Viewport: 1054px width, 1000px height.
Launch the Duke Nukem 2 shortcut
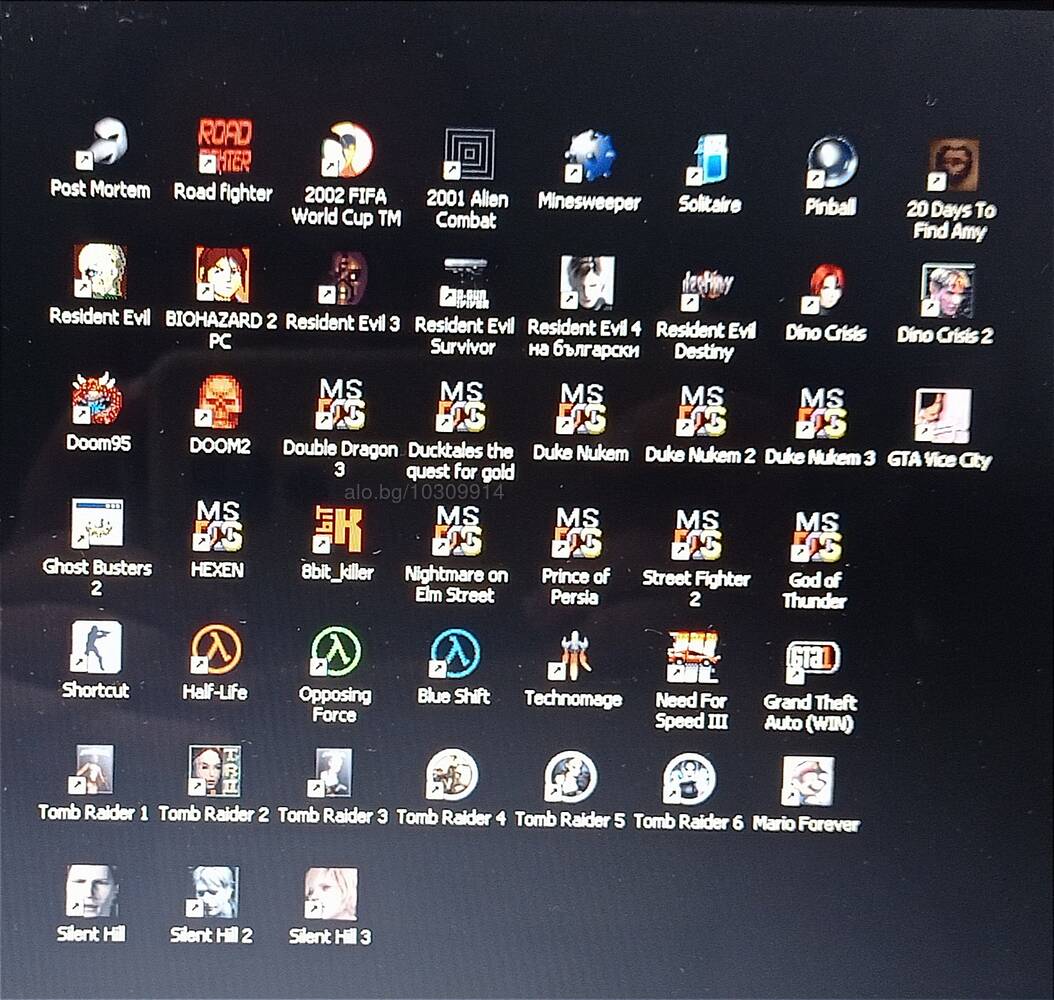701,411
